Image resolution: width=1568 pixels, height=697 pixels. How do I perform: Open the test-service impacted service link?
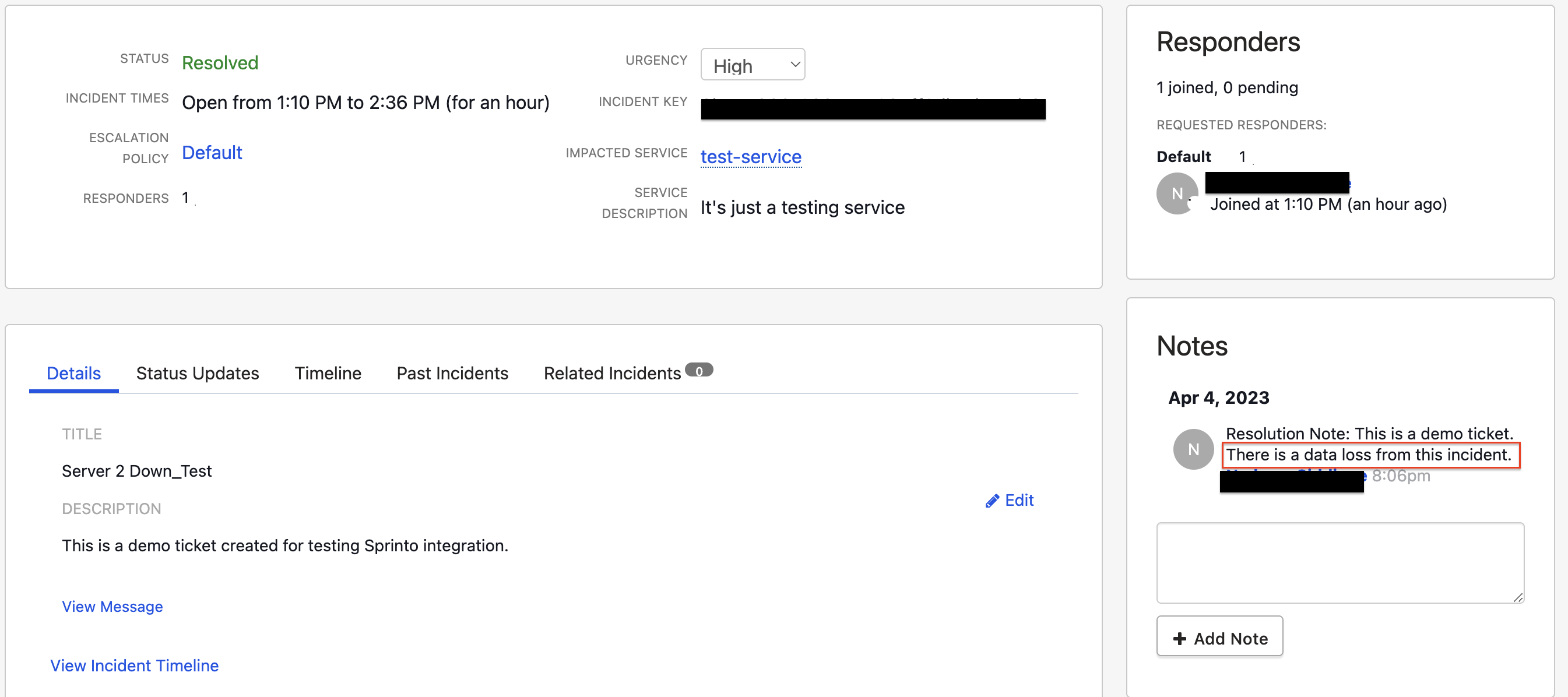[751, 156]
